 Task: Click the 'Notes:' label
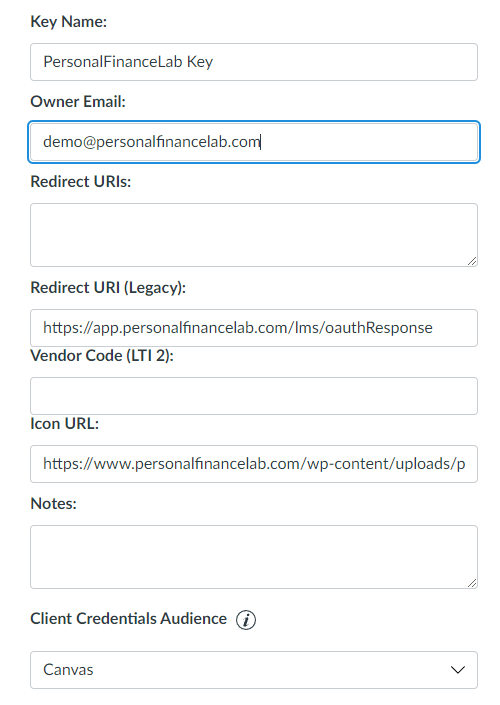pyautogui.click(x=53, y=504)
